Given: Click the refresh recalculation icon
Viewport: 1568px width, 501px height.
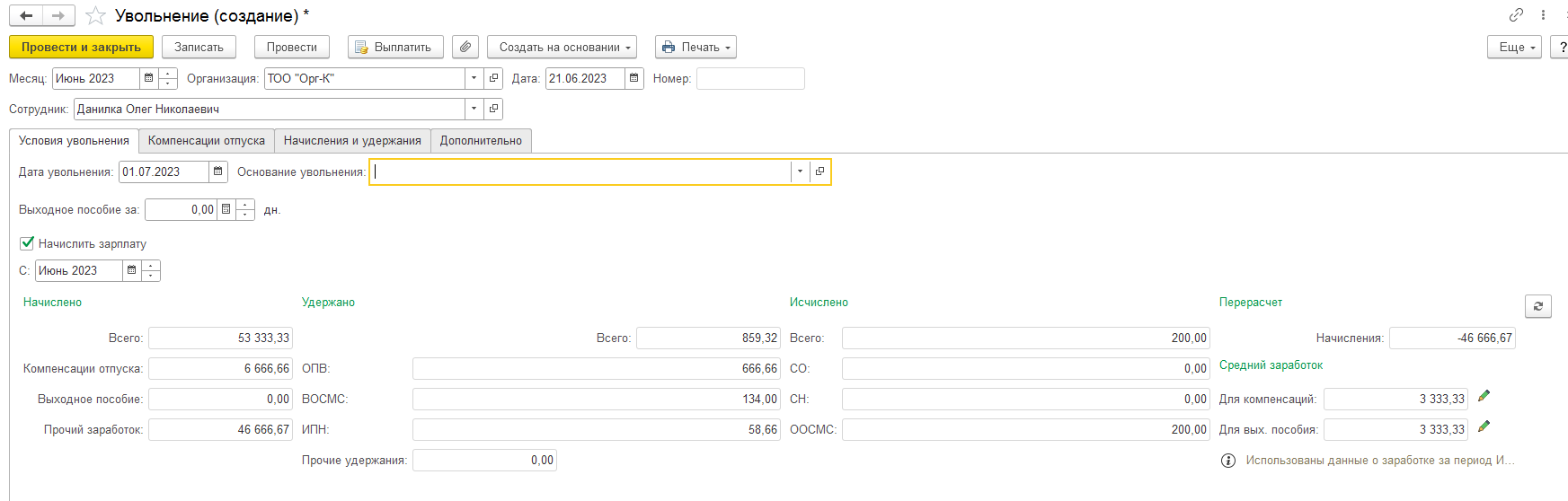Looking at the screenshot, I should (1537, 306).
